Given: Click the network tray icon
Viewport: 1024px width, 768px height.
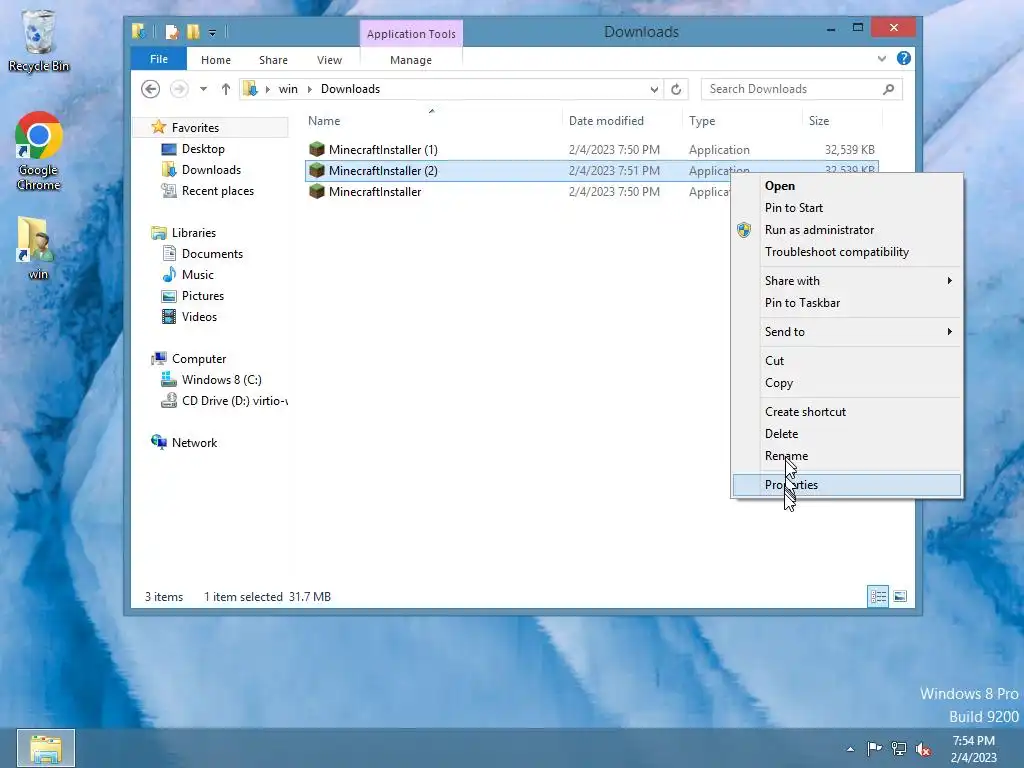Looking at the screenshot, I should tap(899, 748).
